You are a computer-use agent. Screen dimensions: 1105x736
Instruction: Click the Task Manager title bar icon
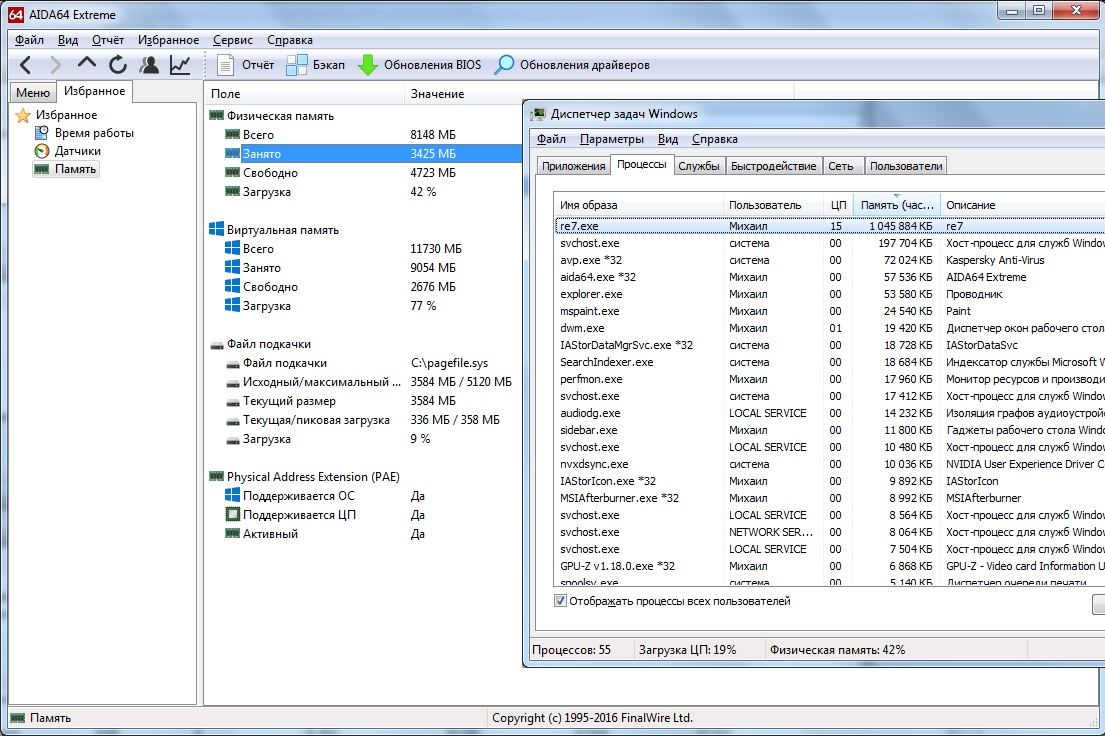(x=539, y=114)
